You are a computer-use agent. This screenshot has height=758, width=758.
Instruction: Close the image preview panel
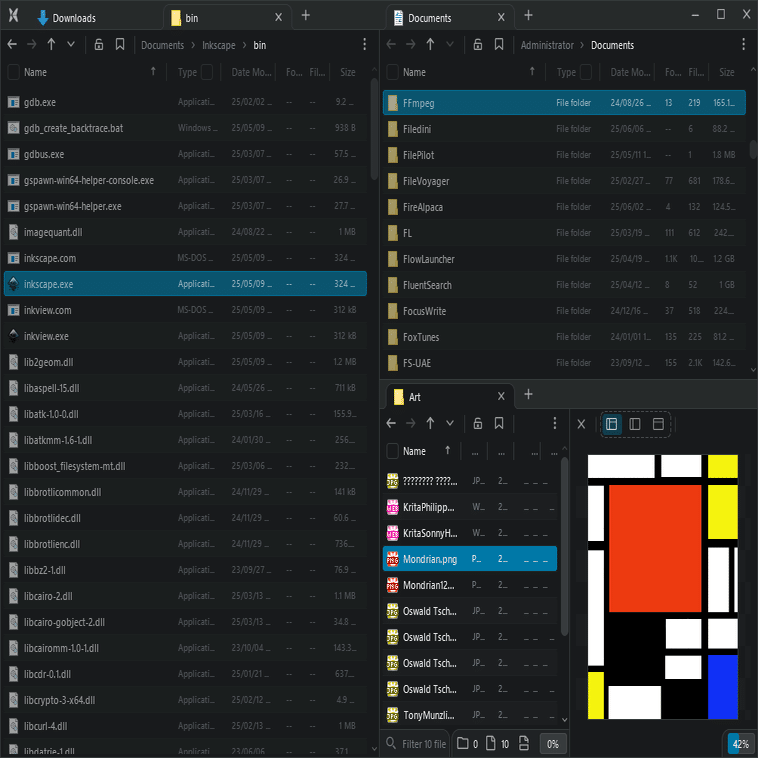582,424
